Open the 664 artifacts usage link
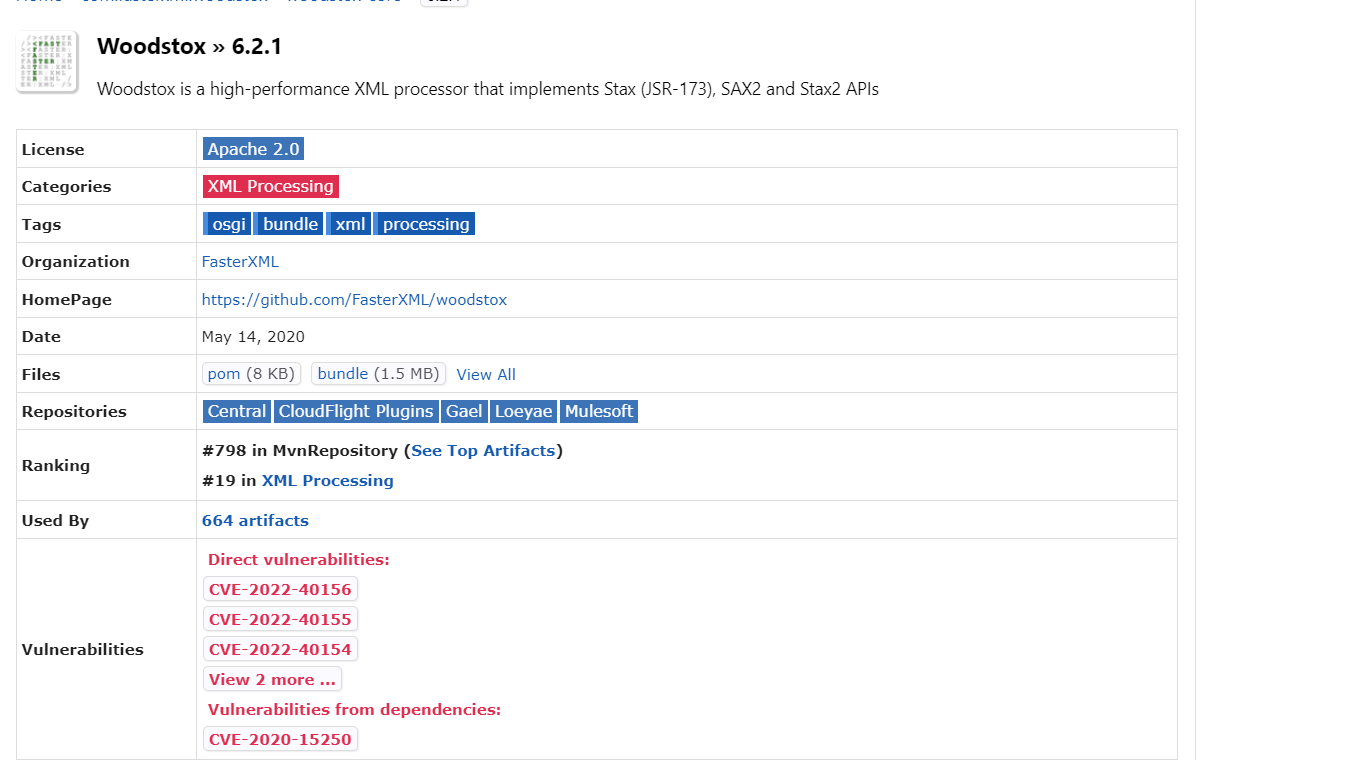This screenshot has width=1359, height=760. tap(255, 521)
